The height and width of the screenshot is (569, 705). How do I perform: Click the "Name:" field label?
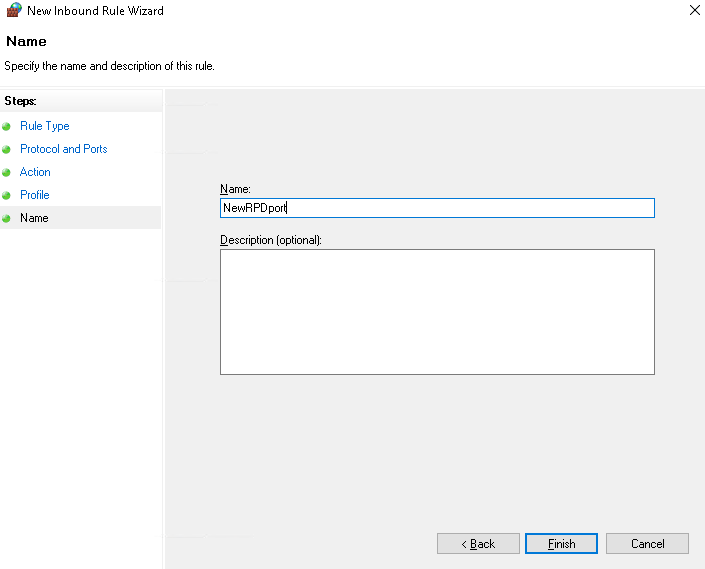point(235,189)
